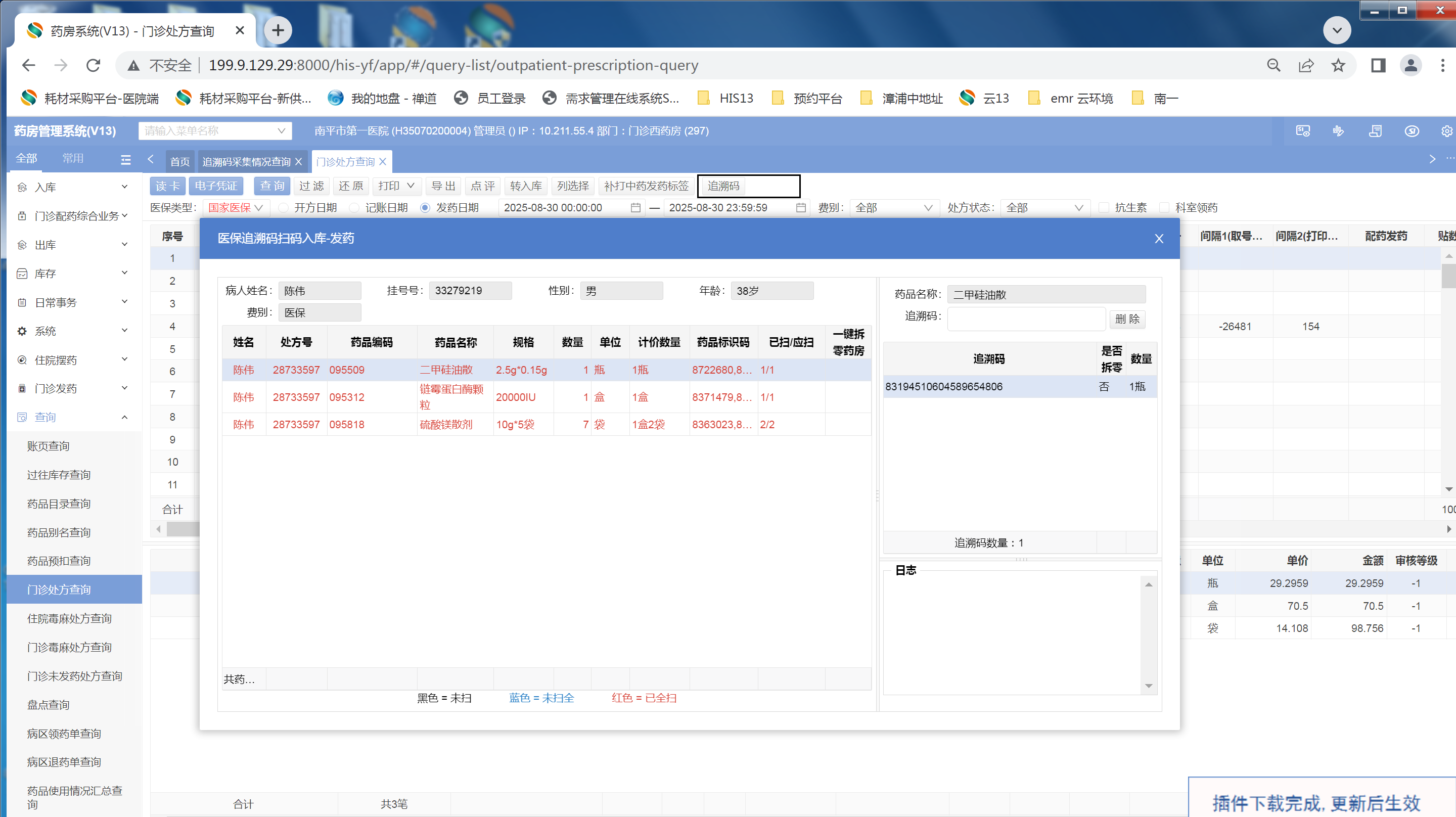
Task: Toggle the sidebar menu collapse icon
Action: coord(125,160)
